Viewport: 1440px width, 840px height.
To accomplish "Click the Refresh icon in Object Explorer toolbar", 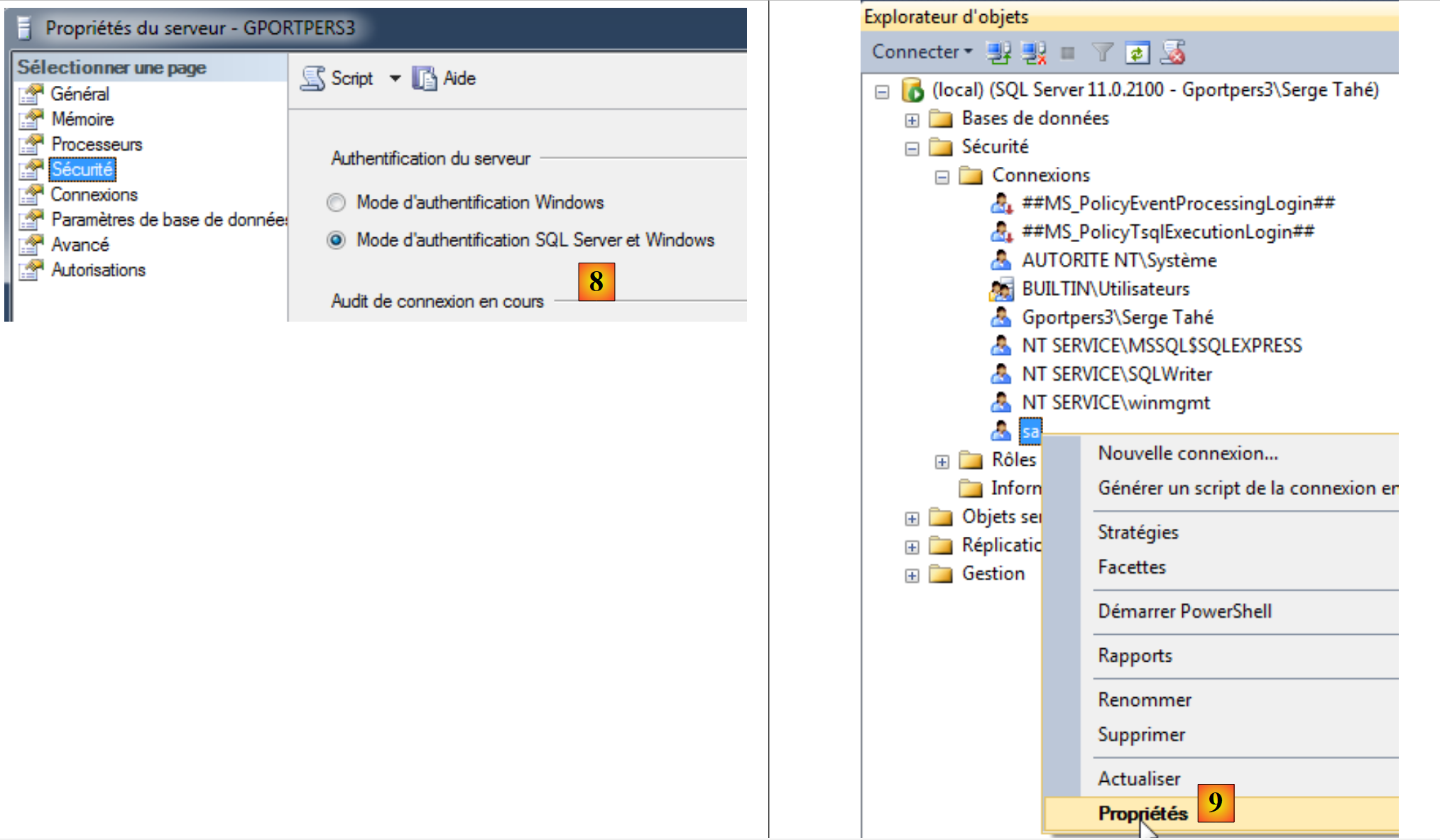I will tap(1137, 53).
